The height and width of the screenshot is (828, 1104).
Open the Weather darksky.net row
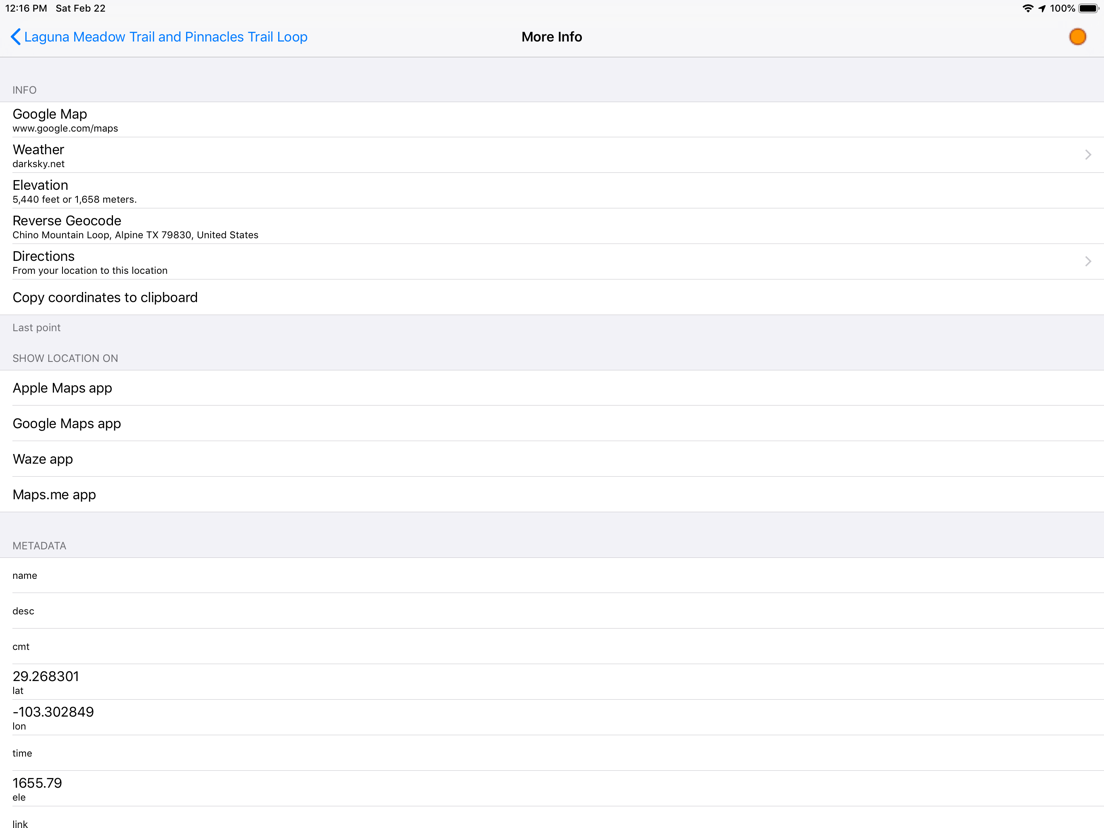point(552,156)
